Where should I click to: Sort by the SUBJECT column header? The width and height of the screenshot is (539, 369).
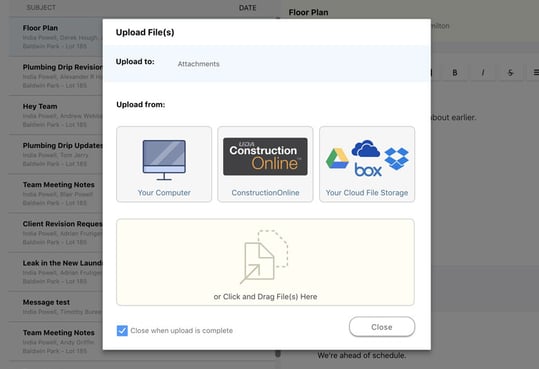click(41, 8)
